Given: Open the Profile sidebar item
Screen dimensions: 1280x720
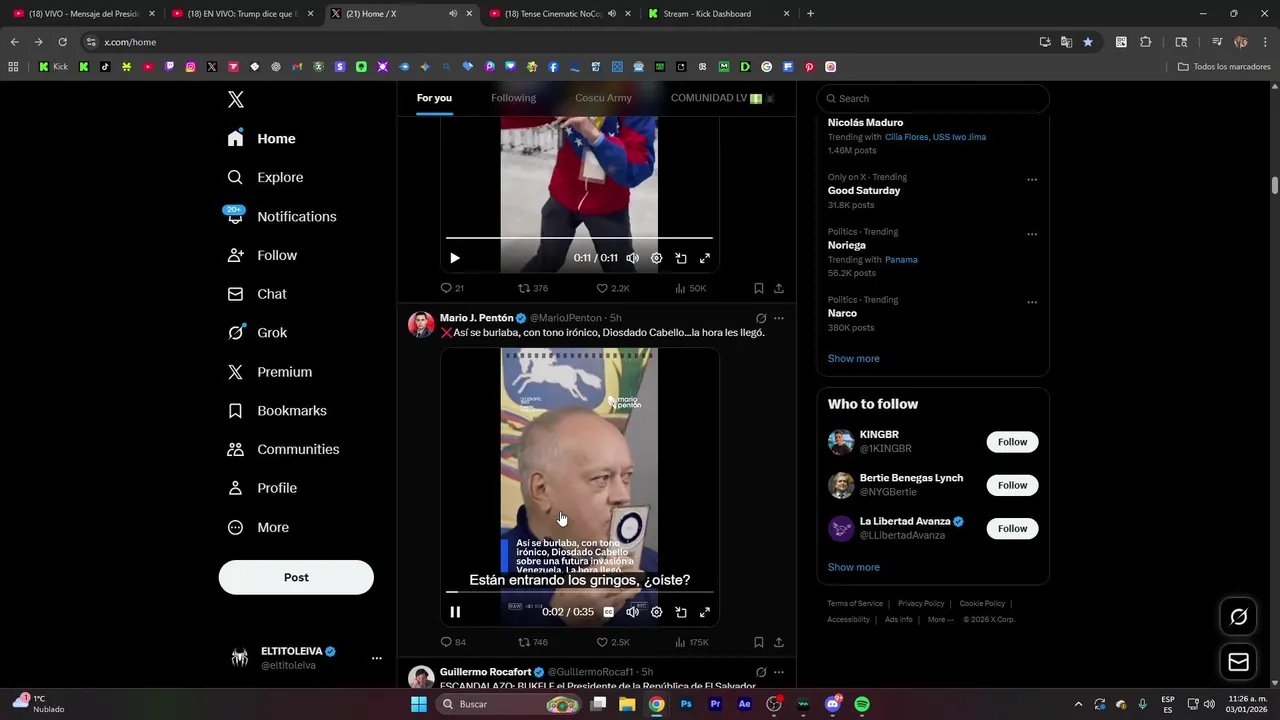Looking at the screenshot, I should coord(262,488).
